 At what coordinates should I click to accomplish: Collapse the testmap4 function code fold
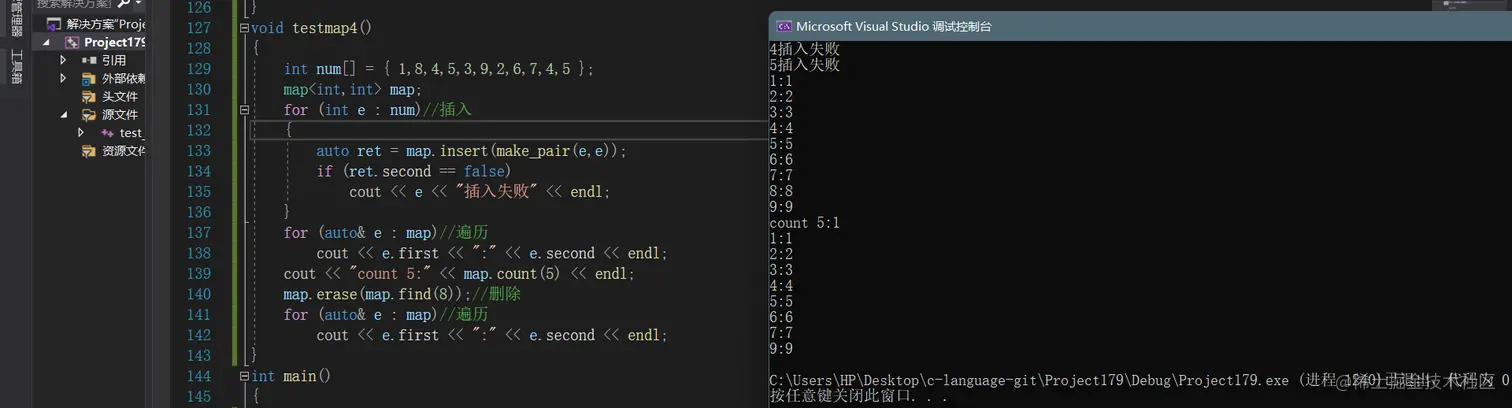[x=244, y=28]
